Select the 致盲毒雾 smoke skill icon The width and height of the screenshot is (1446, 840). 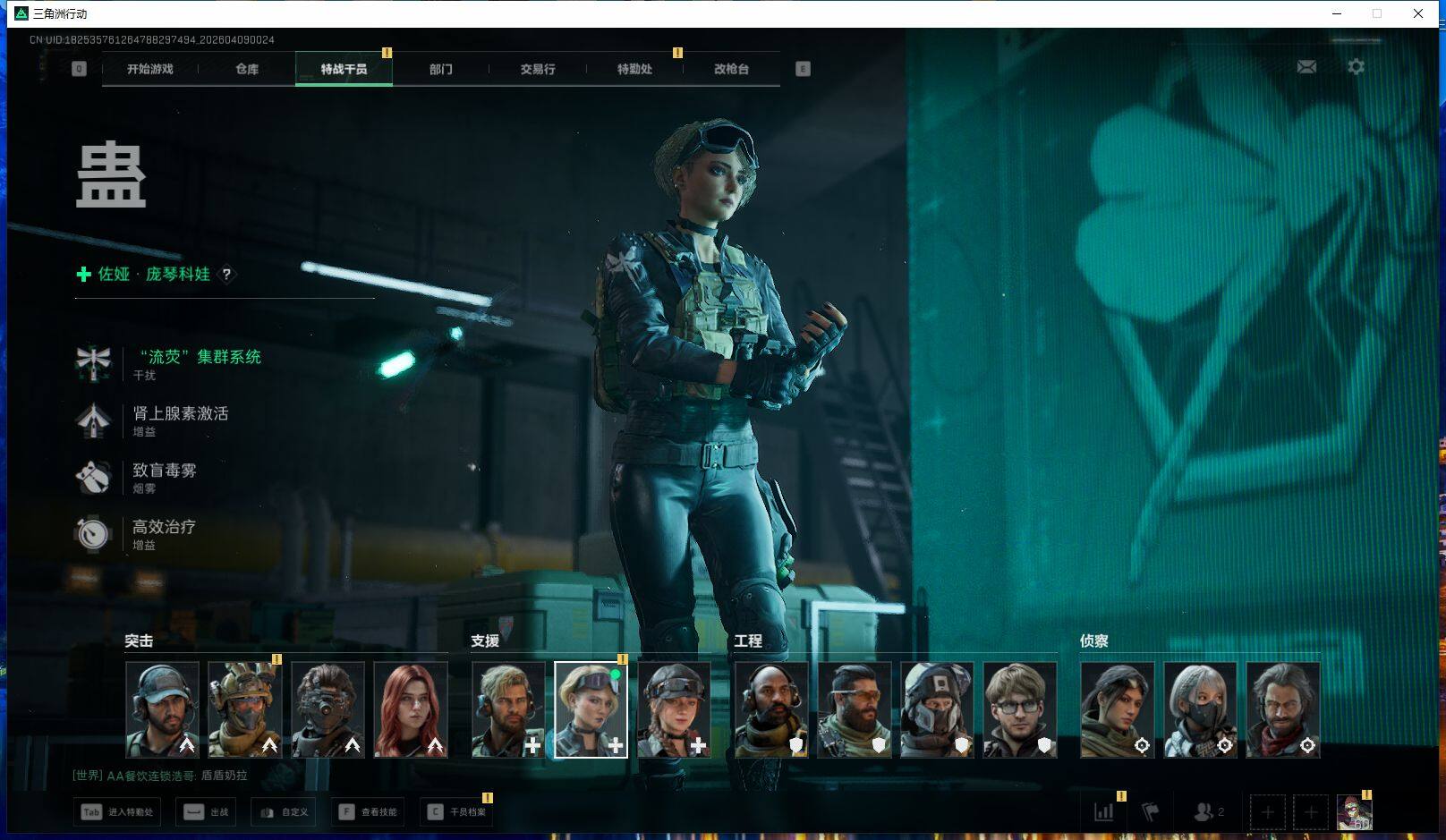[x=93, y=478]
